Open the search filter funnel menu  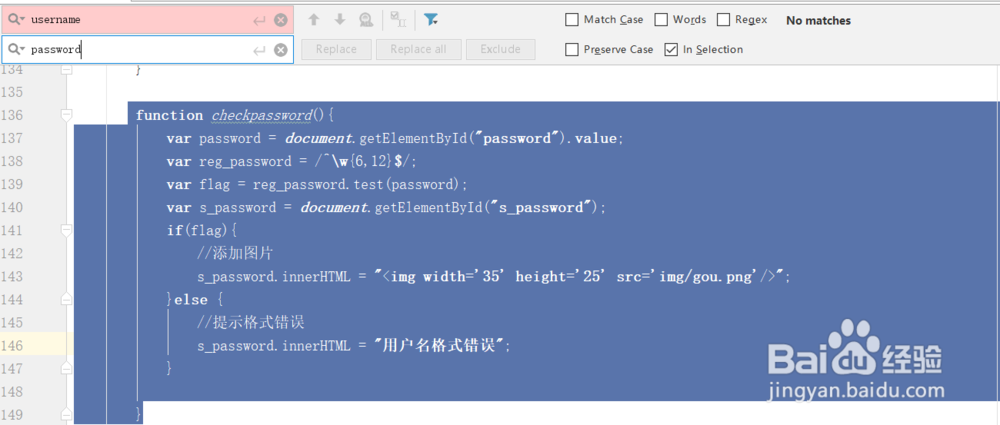(x=431, y=20)
